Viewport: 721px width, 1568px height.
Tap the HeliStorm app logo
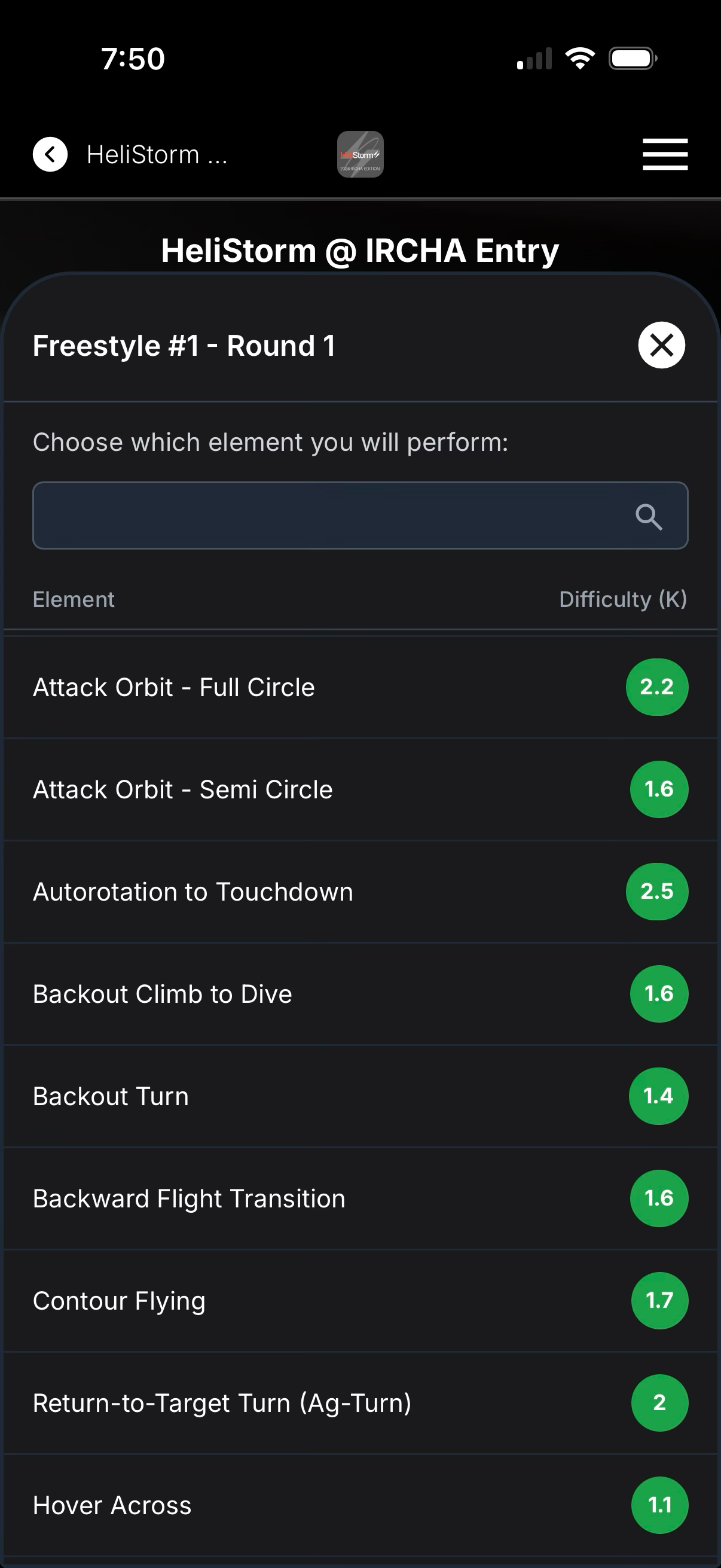point(360,155)
